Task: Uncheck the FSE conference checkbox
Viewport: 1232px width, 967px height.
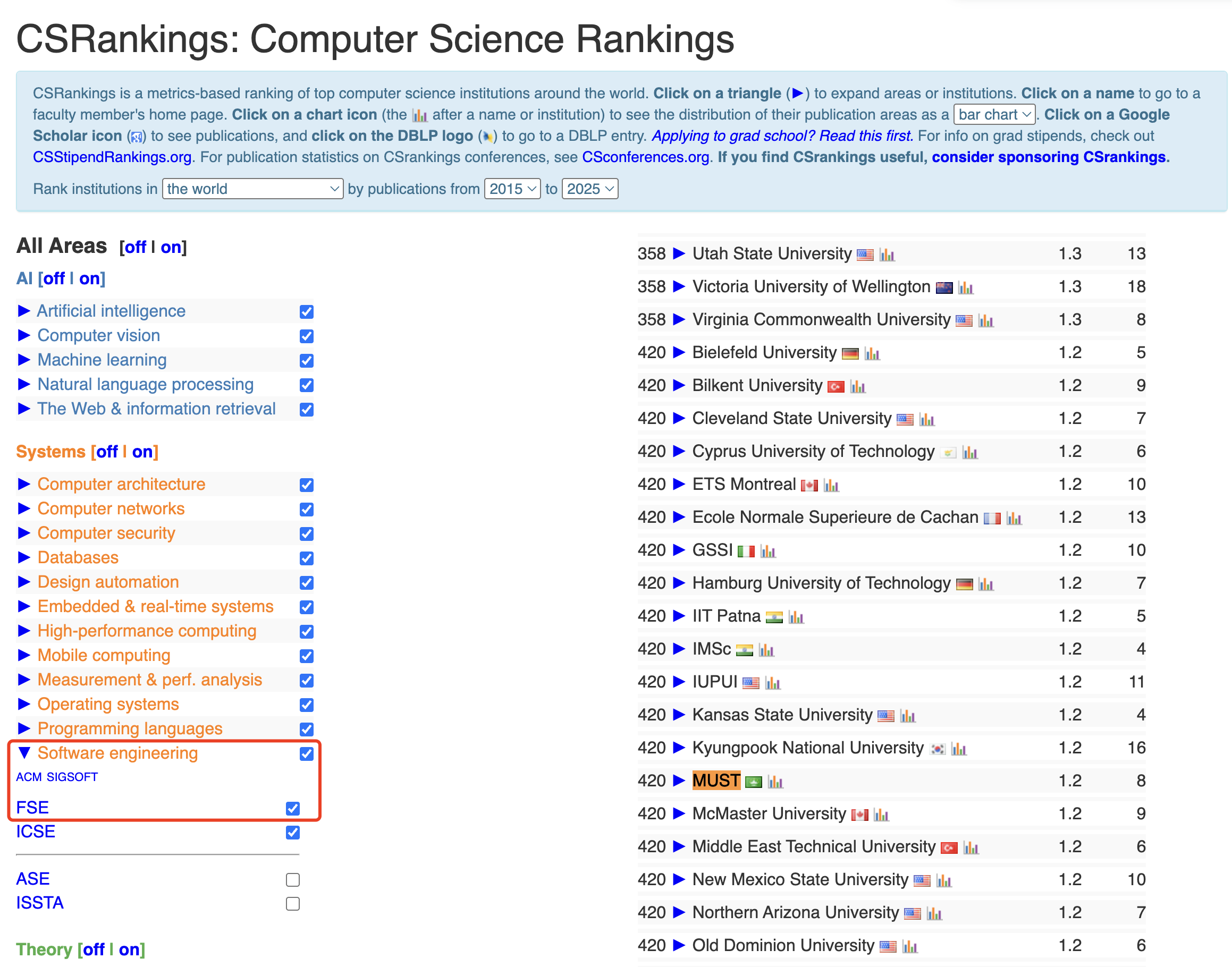Action: [x=293, y=808]
